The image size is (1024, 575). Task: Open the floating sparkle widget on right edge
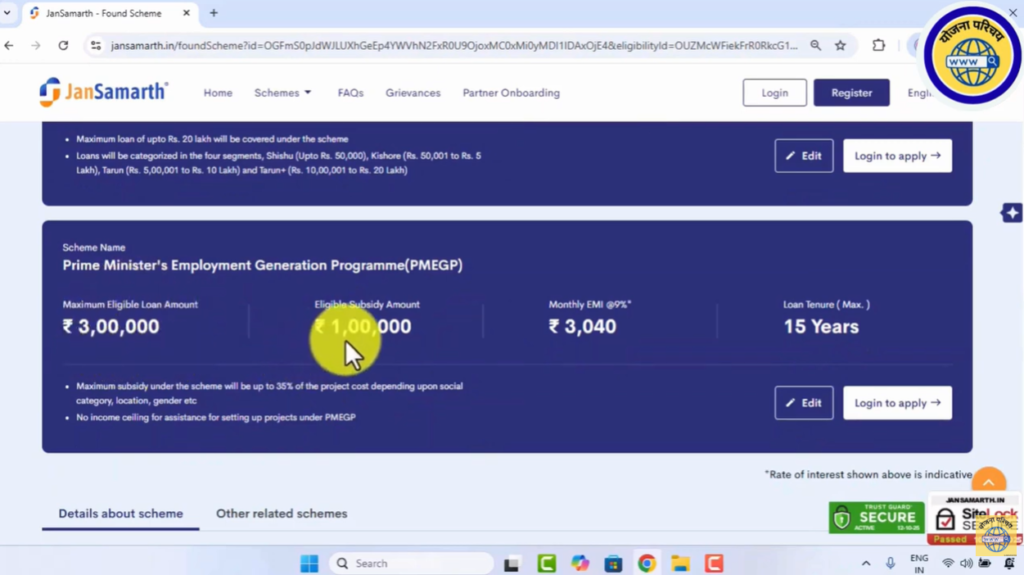1011,213
